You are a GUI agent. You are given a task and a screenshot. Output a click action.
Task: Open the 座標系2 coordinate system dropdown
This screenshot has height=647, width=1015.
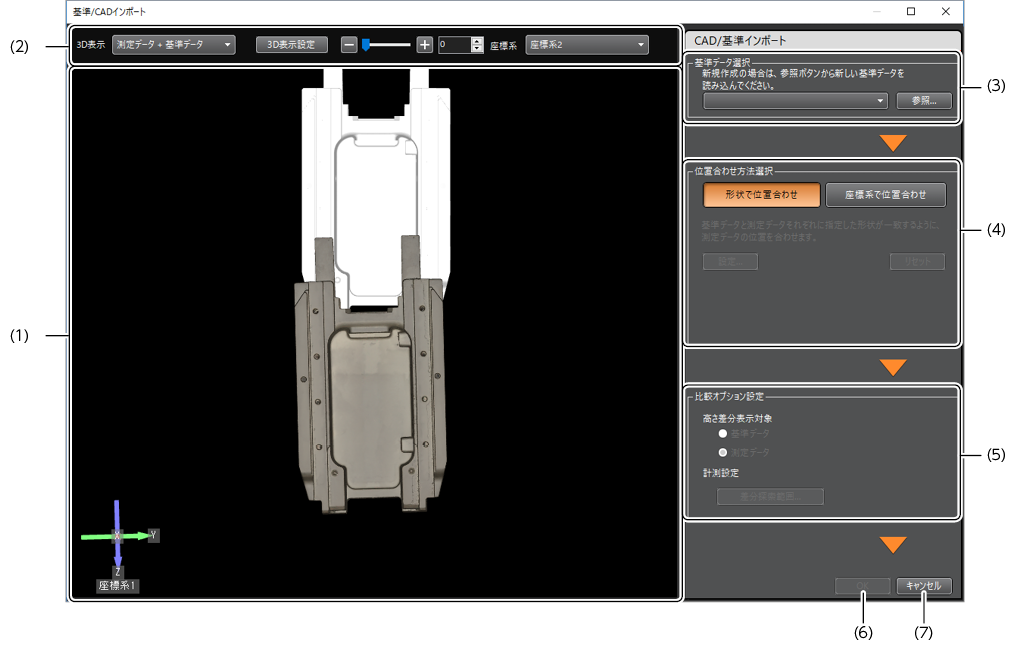pyautogui.click(x=586, y=45)
